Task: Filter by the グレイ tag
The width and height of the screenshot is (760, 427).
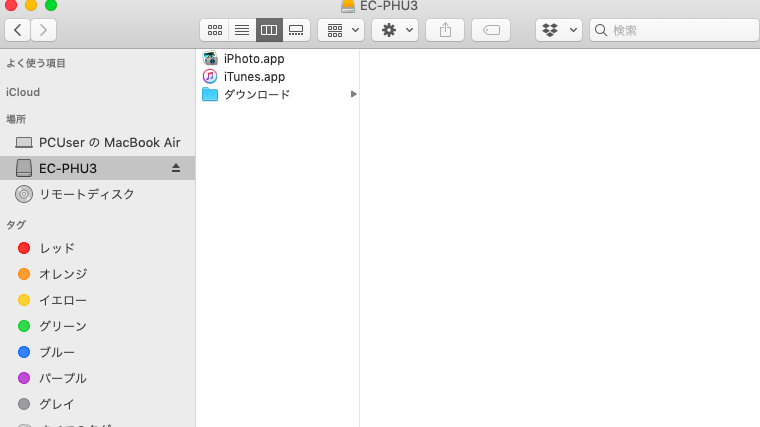Action: (x=97, y=404)
